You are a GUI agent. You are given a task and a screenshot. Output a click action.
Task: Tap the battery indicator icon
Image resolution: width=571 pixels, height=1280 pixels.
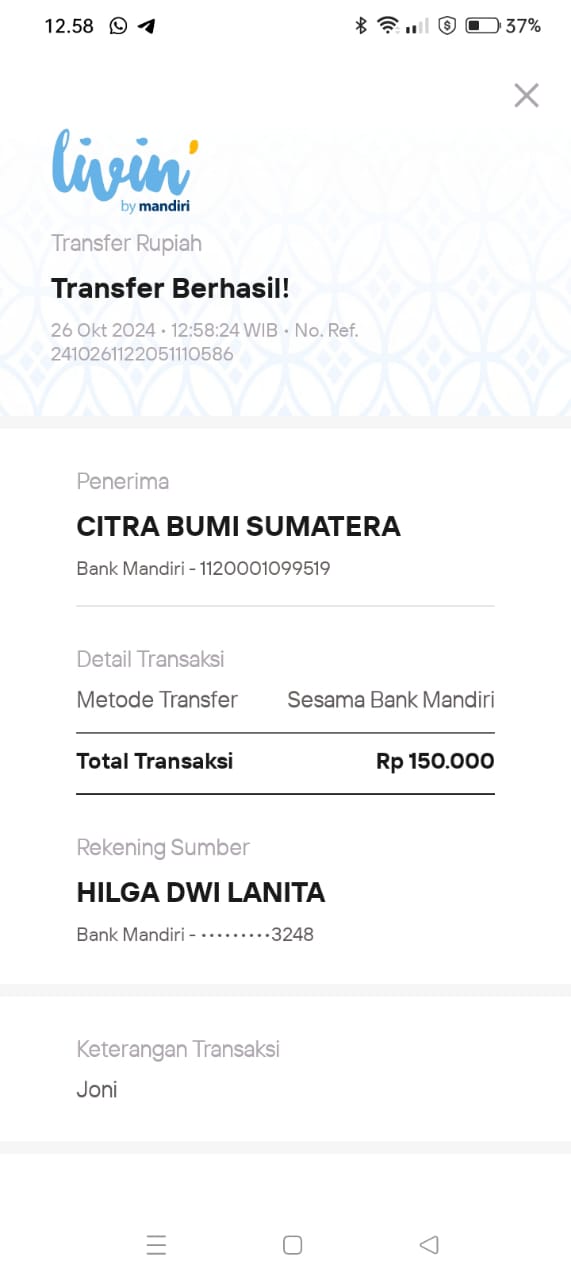click(x=482, y=26)
